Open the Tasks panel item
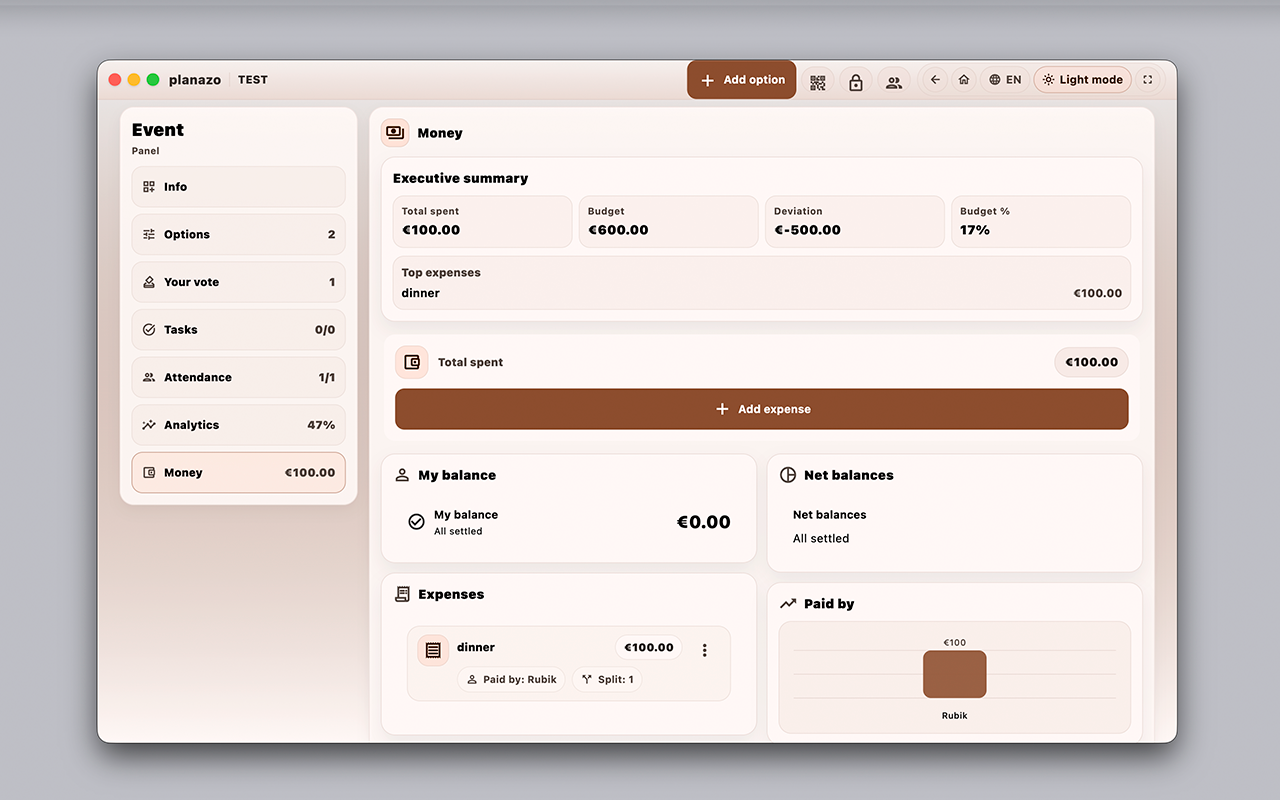The image size is (1280, 800). 238,330
